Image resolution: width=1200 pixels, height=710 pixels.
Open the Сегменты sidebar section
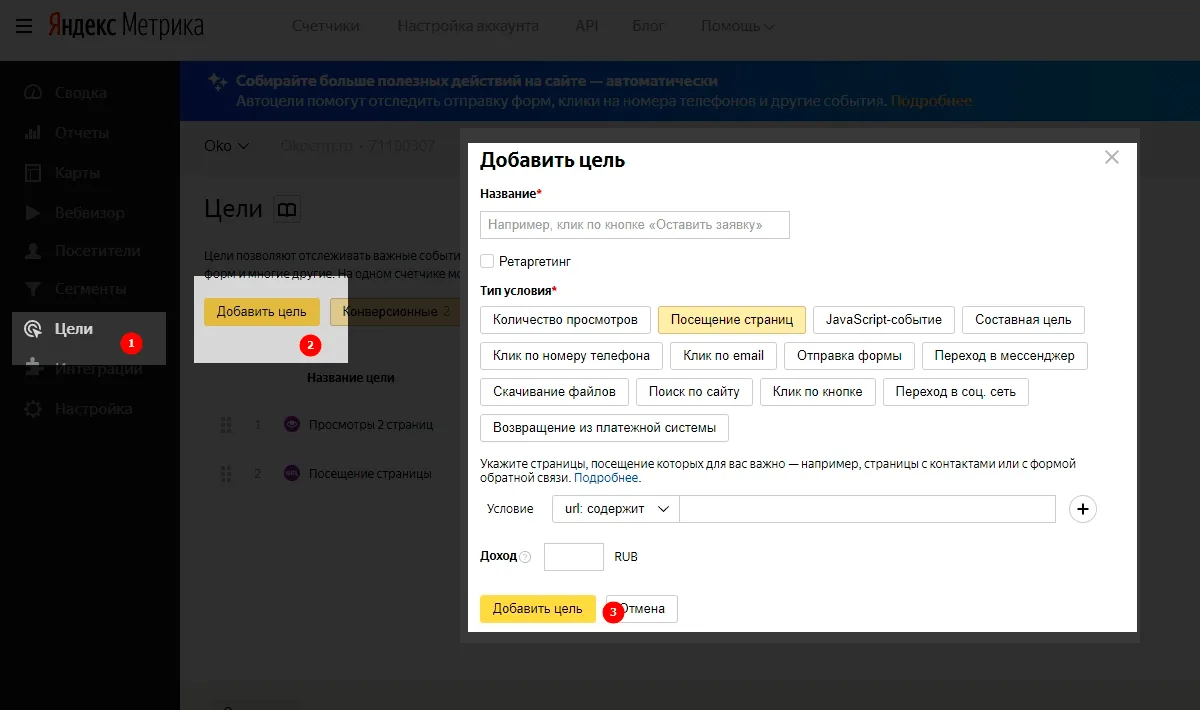pyautogui.click(x=75, y=289)
